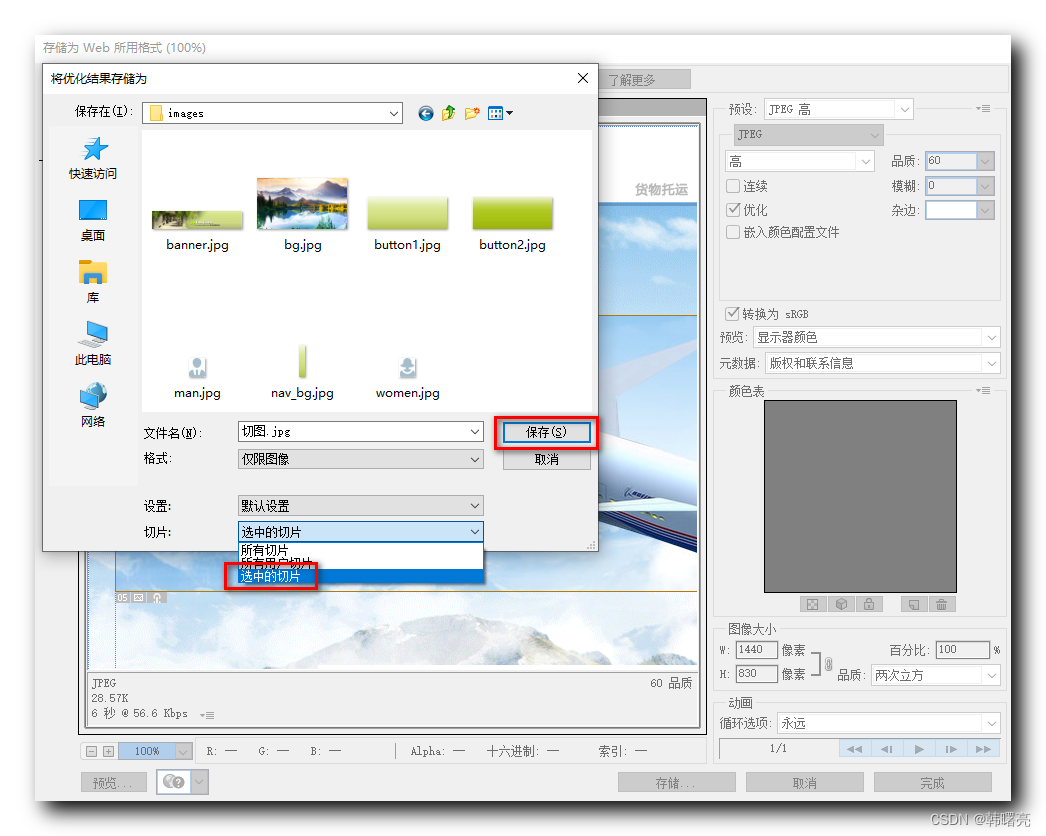This screenshot has height=836, width=1046.
Task: Open Quick Access (快速访问) in sidebar
Action: (93, 158)
